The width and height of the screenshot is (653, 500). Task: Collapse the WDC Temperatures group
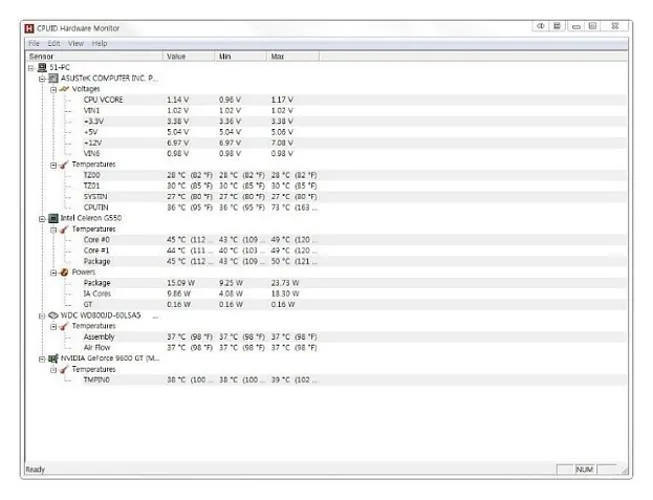[x=53, y=327]
